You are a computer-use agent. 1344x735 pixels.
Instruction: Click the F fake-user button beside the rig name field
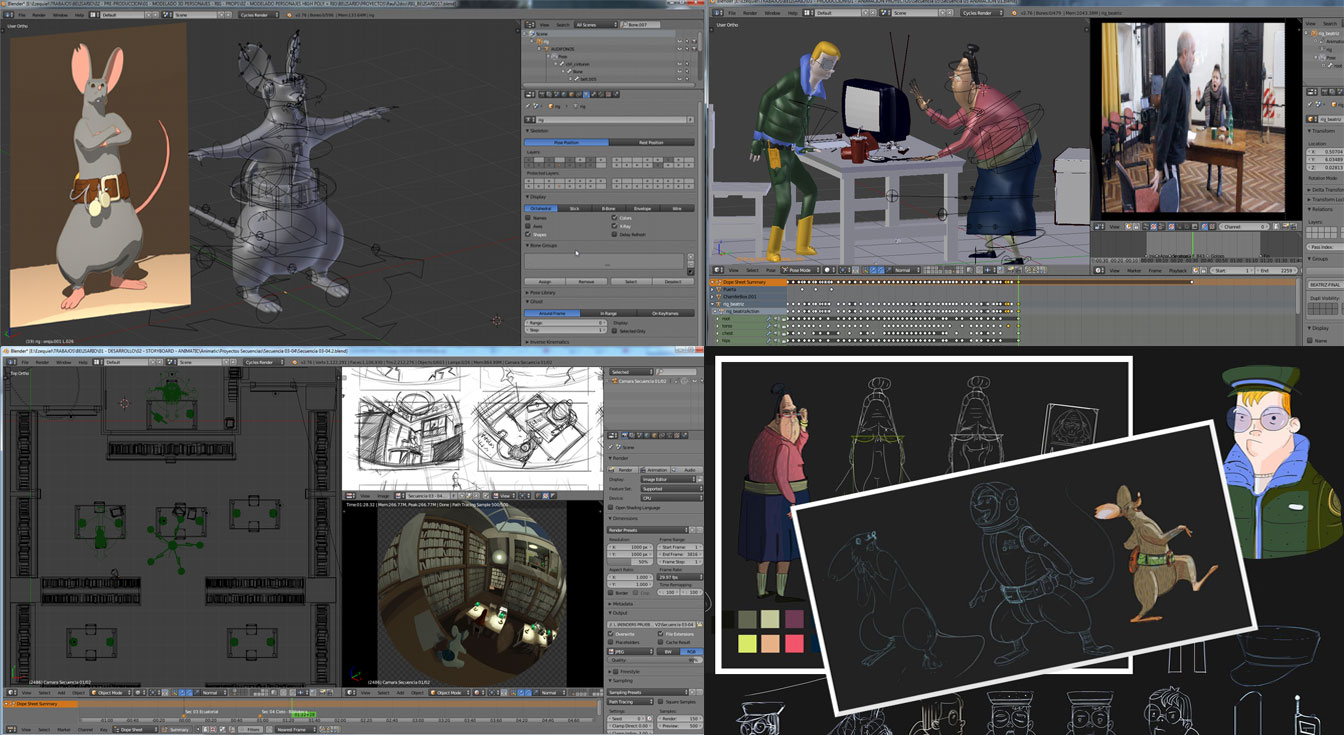(691, 120)
